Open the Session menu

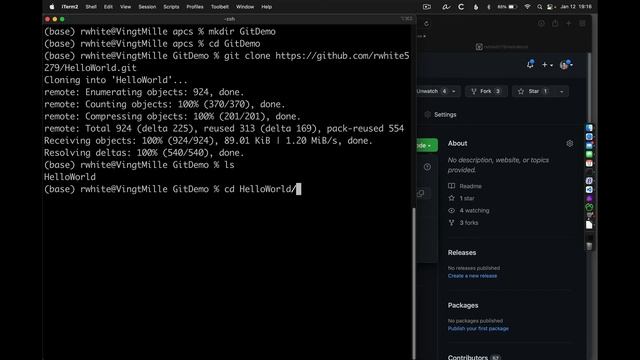(x=147, y=7)
